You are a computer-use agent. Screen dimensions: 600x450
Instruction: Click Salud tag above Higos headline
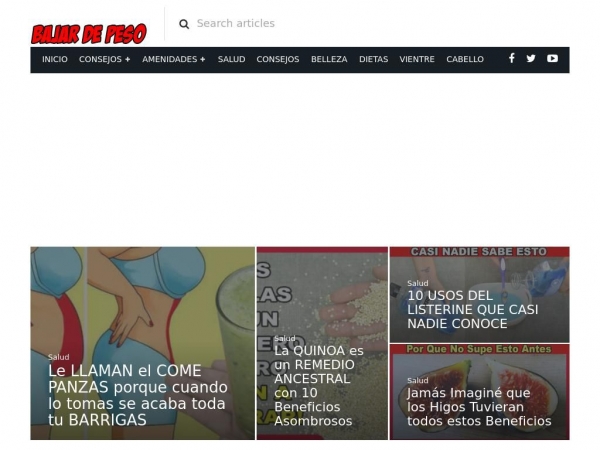(417, 380)
